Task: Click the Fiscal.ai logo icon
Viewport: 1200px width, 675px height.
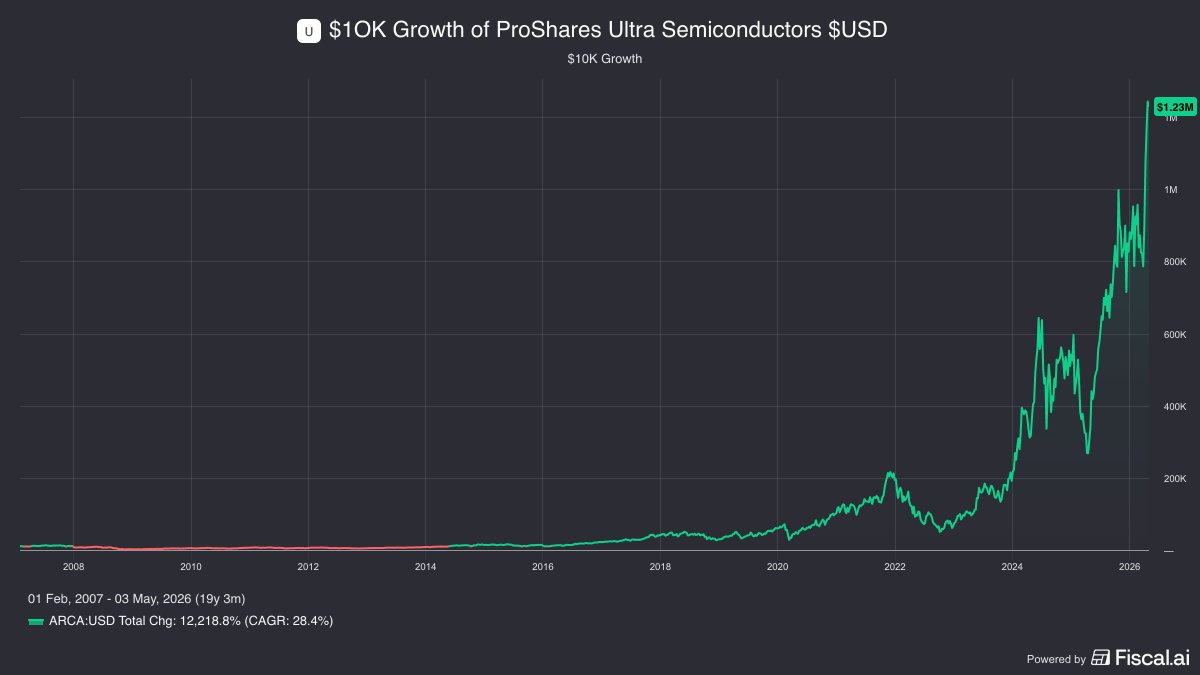Action: 1101,658
